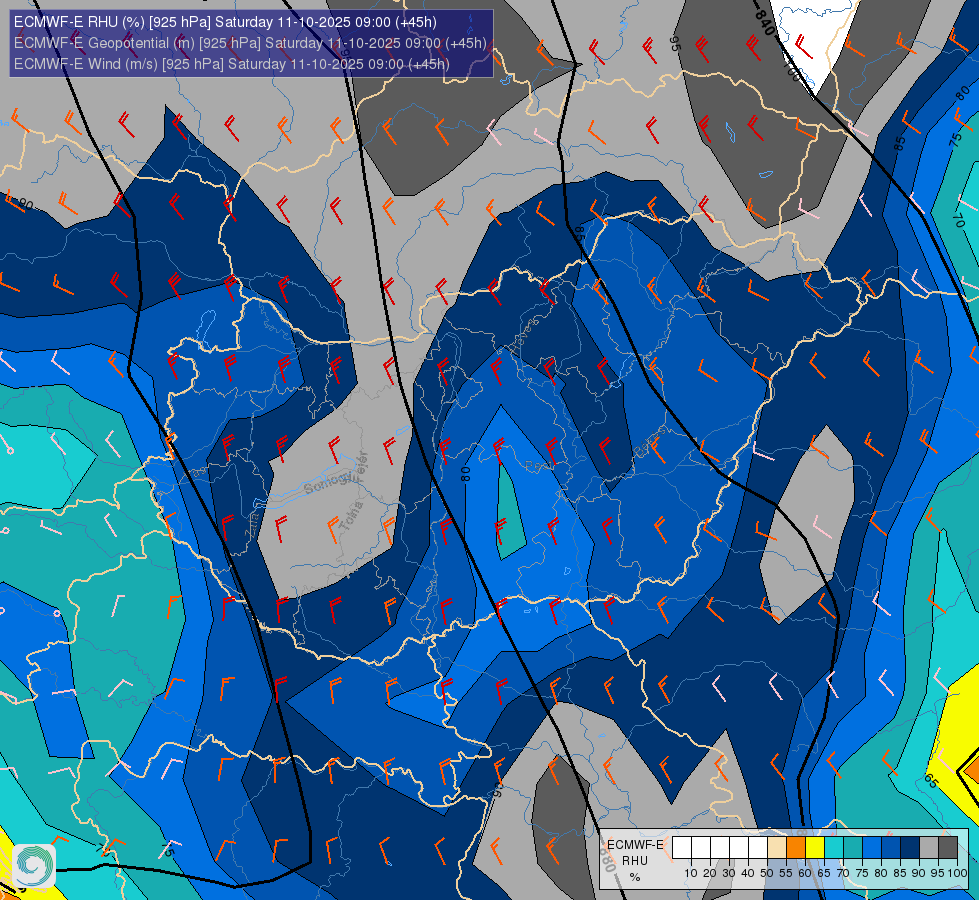Click the ECMWF-E Geopotential (m) title line

click(250, 43)
